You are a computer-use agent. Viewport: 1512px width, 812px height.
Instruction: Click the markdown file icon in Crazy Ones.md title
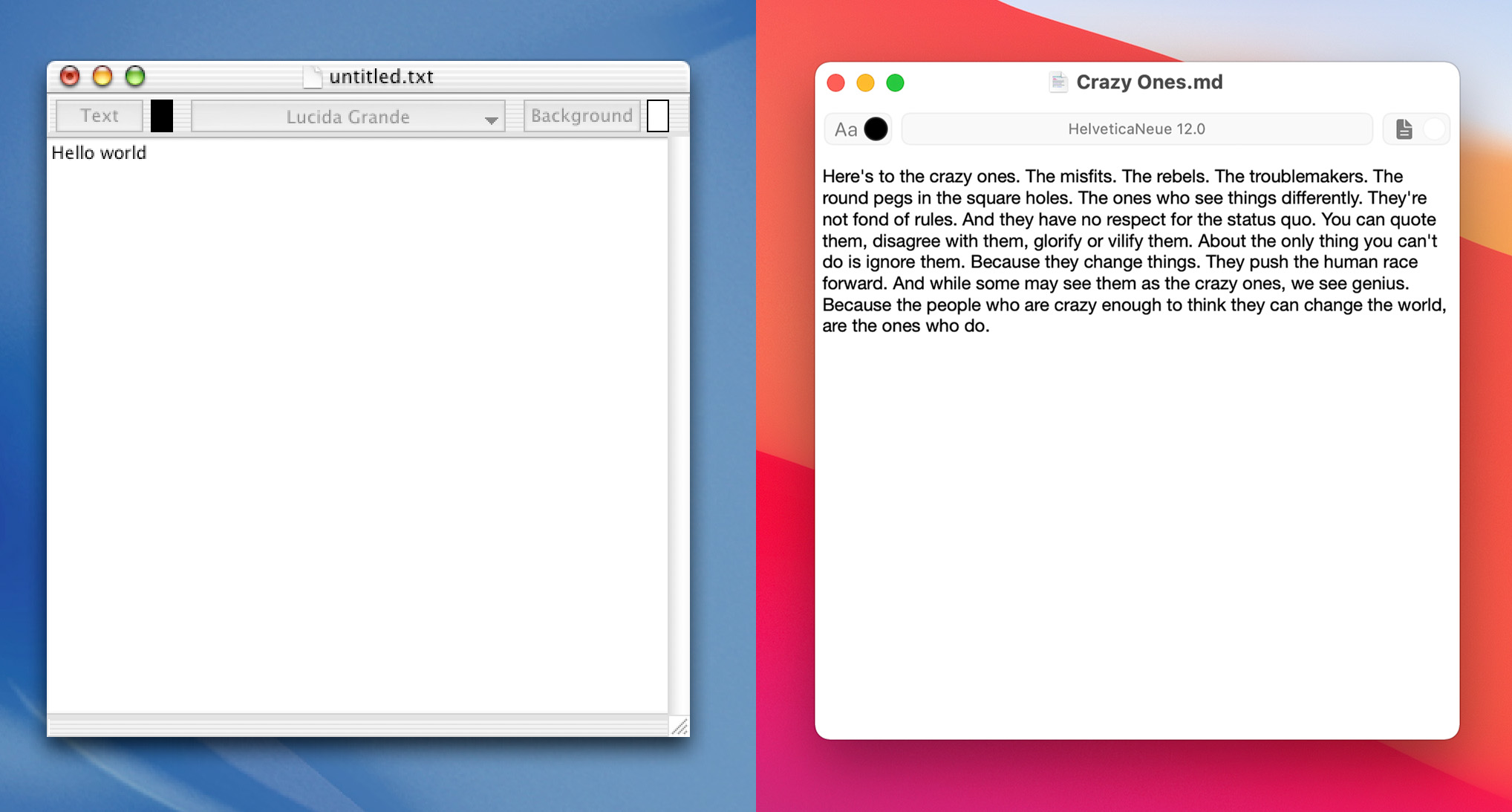1059,82
